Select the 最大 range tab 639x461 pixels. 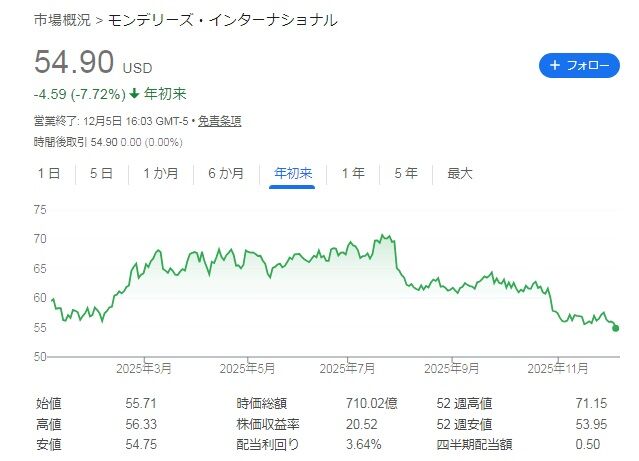tap(460, 173)
